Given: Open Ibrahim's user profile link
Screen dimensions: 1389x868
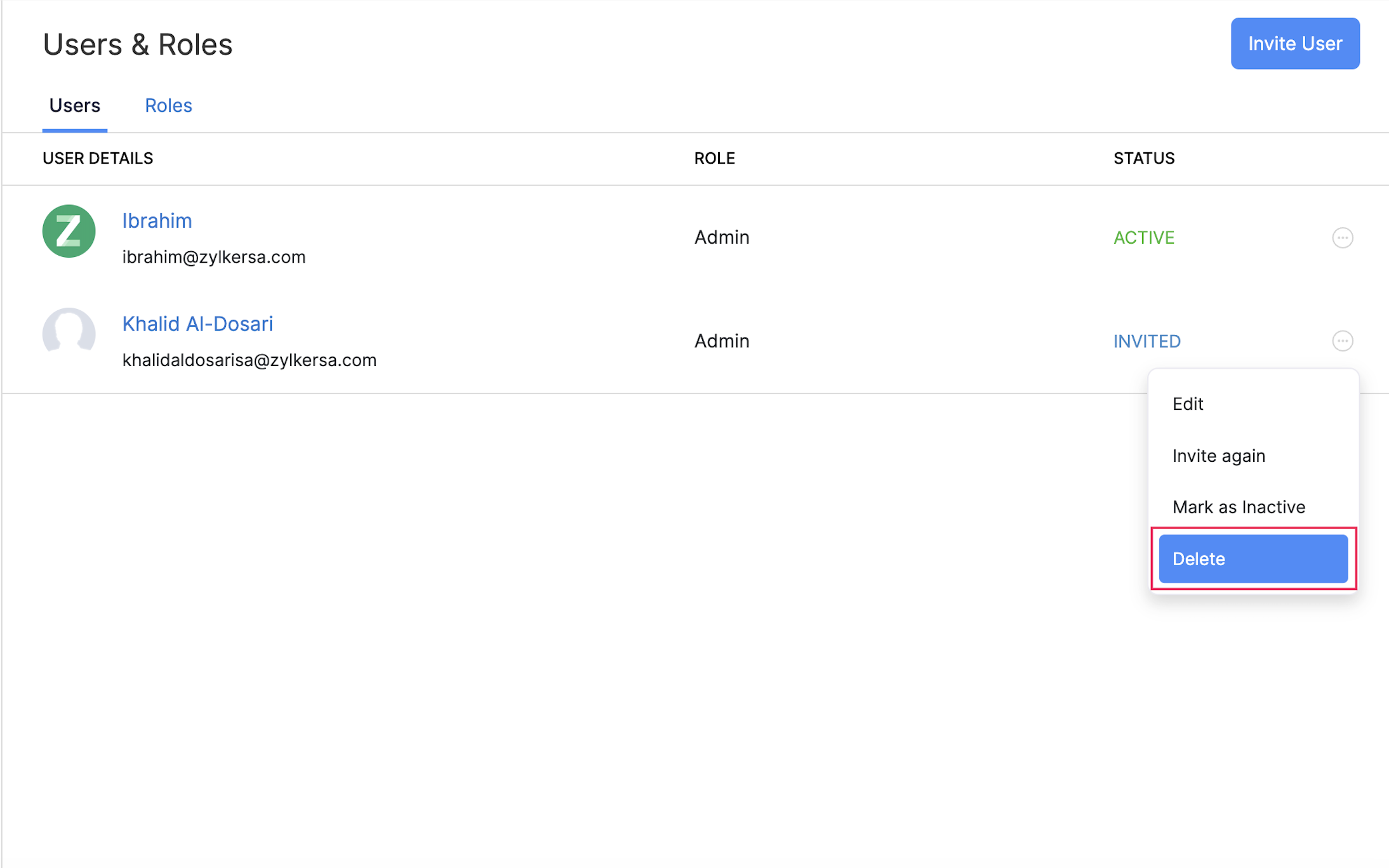Looking at the screenshot, I should [x=157, y=220].
